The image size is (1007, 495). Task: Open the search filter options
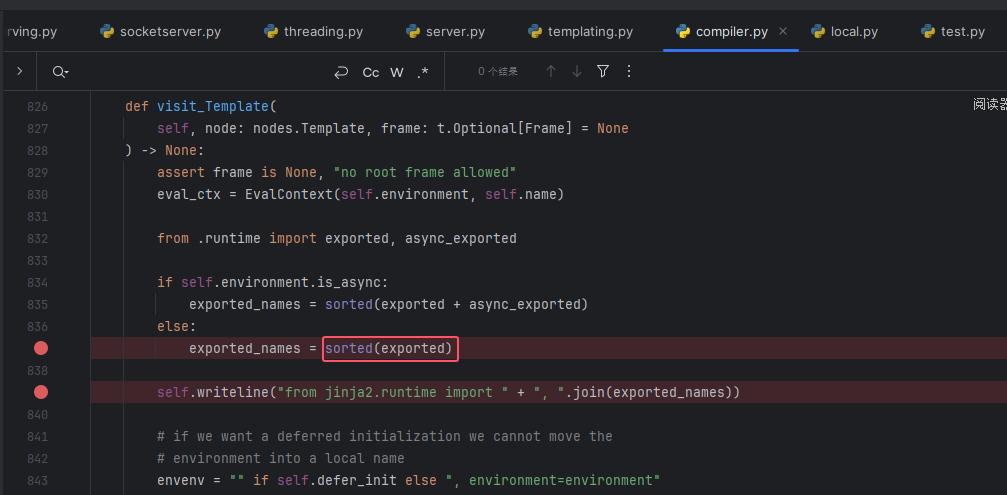603,71
